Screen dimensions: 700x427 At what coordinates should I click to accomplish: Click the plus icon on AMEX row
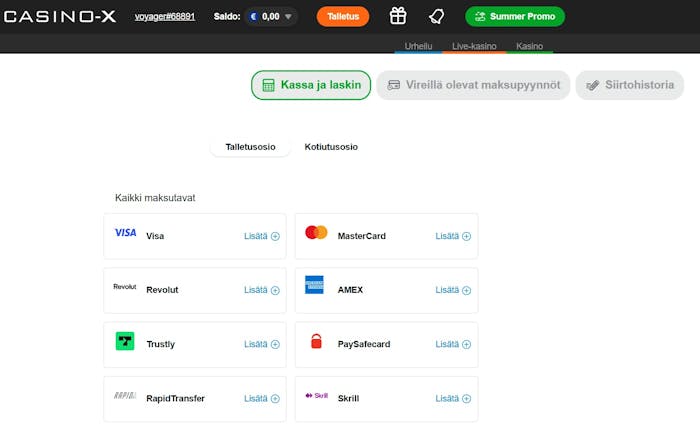click(x=467, y=290)
